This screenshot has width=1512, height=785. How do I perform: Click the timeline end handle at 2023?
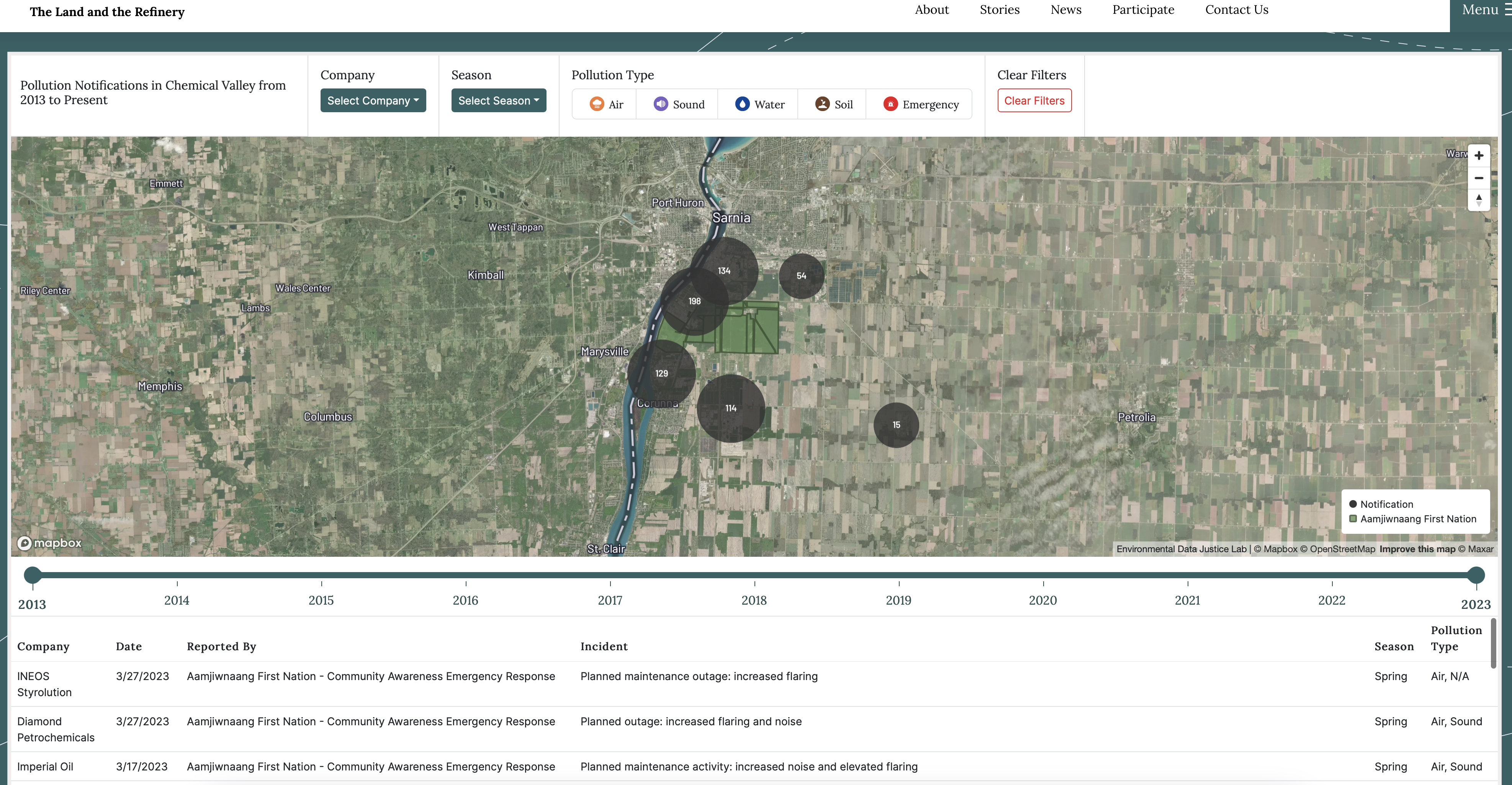(1476, 575)
